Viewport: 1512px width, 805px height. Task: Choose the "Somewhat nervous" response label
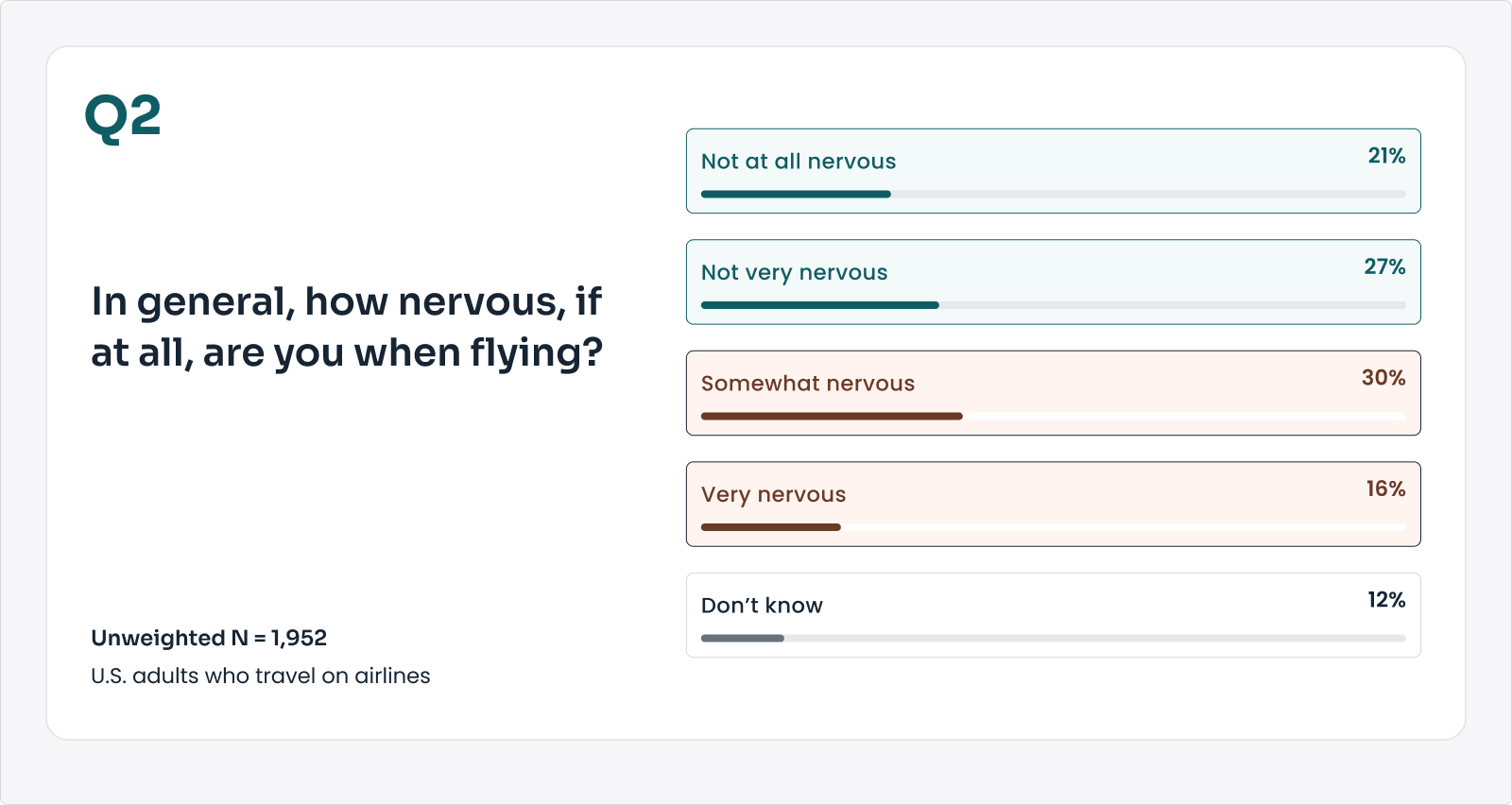coord(808,384)
